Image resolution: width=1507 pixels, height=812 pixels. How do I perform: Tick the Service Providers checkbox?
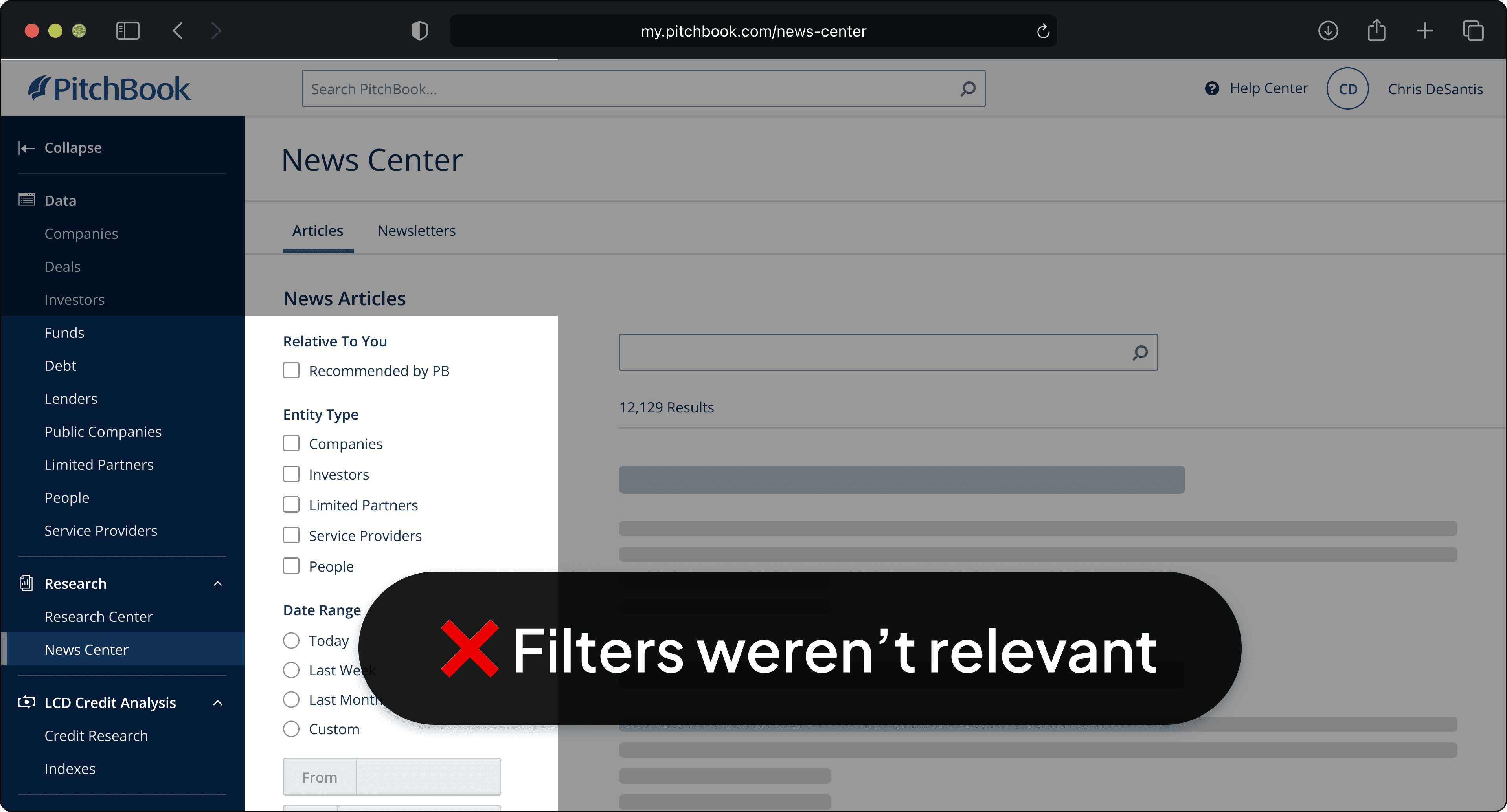coord(291,535)
